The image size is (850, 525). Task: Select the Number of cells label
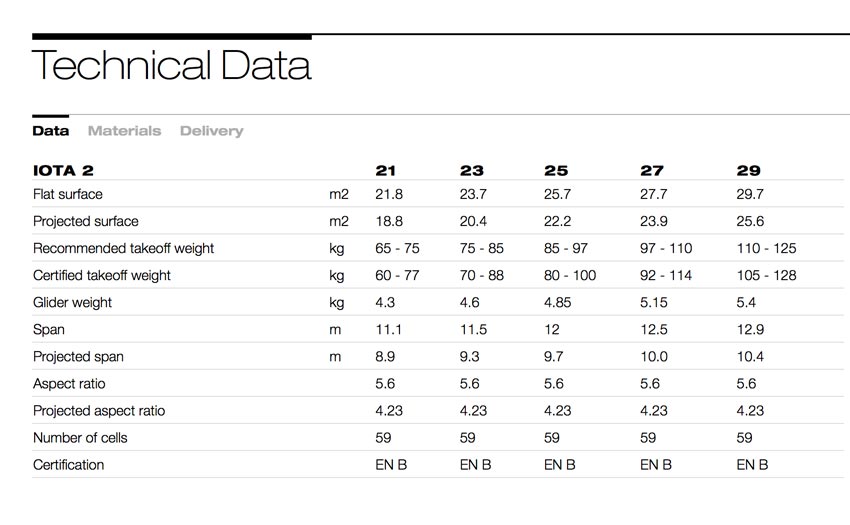pyautogui.click(x=80, y=438)
